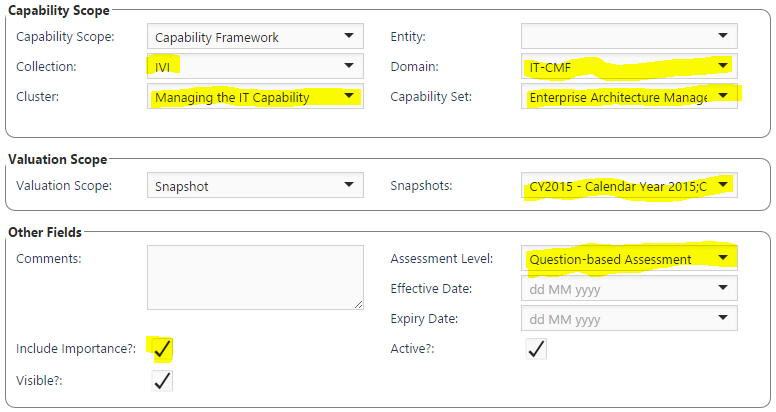
Task: Open the Collection dropdown showing IVI
Action: point(348,67)
